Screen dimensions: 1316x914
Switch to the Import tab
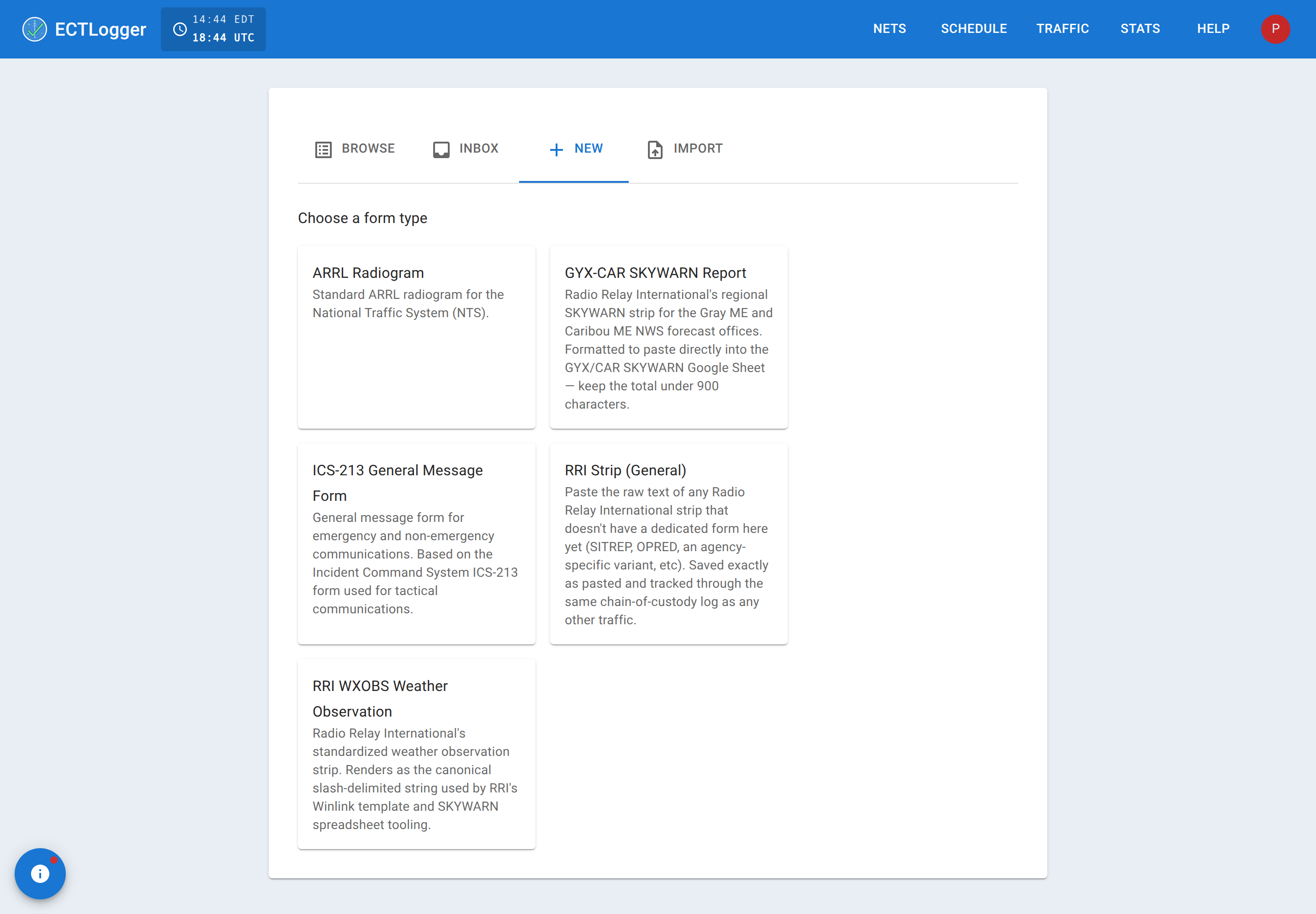(x=685, y=149)
